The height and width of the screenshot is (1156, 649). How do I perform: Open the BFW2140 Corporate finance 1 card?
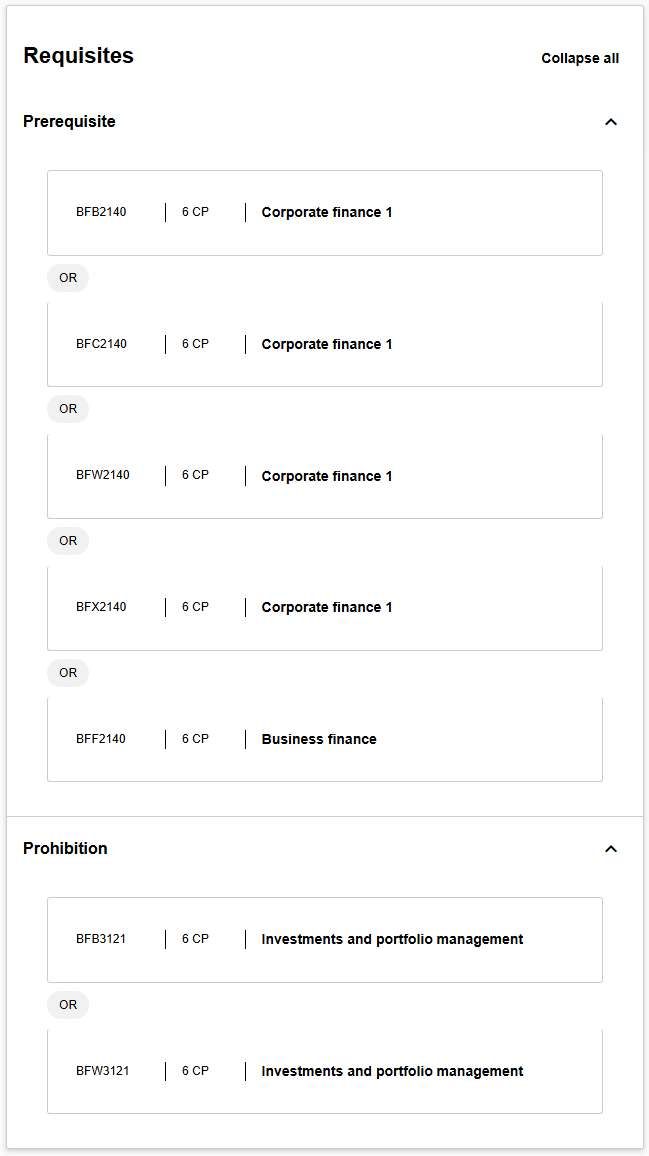(x=325, y=476)
